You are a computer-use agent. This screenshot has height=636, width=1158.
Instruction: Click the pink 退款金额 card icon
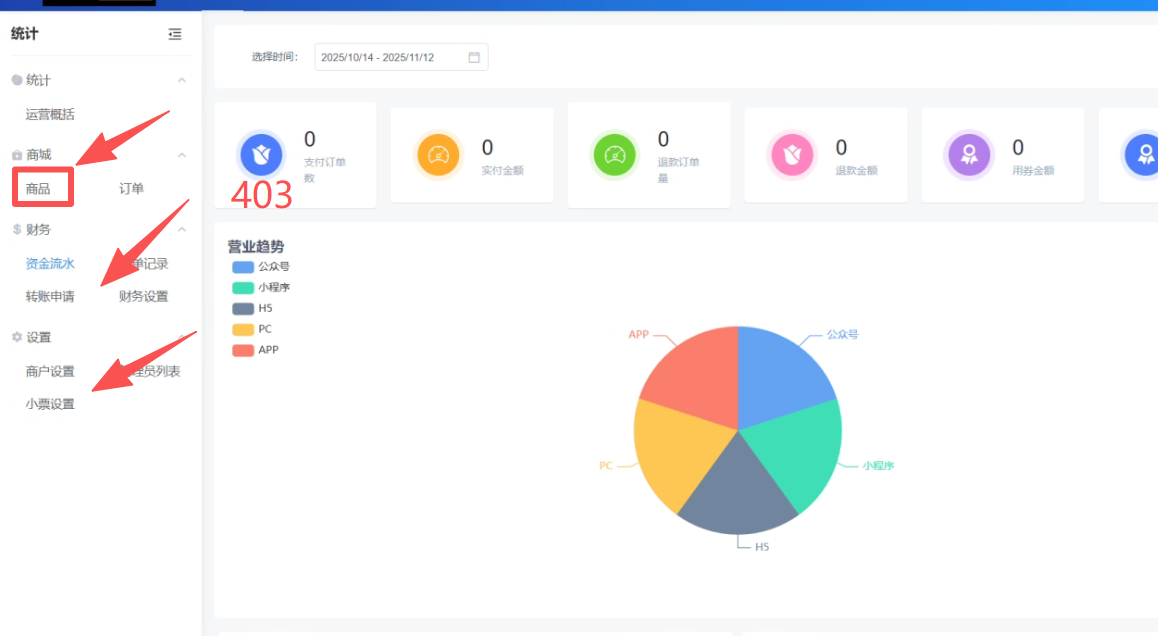(792, 155)
